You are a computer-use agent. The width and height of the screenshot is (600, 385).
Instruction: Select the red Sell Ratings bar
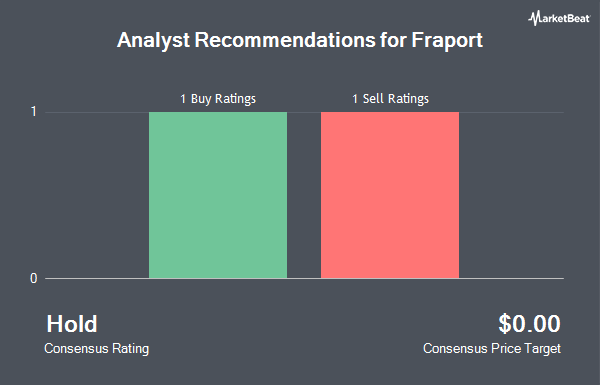point(390,195)
